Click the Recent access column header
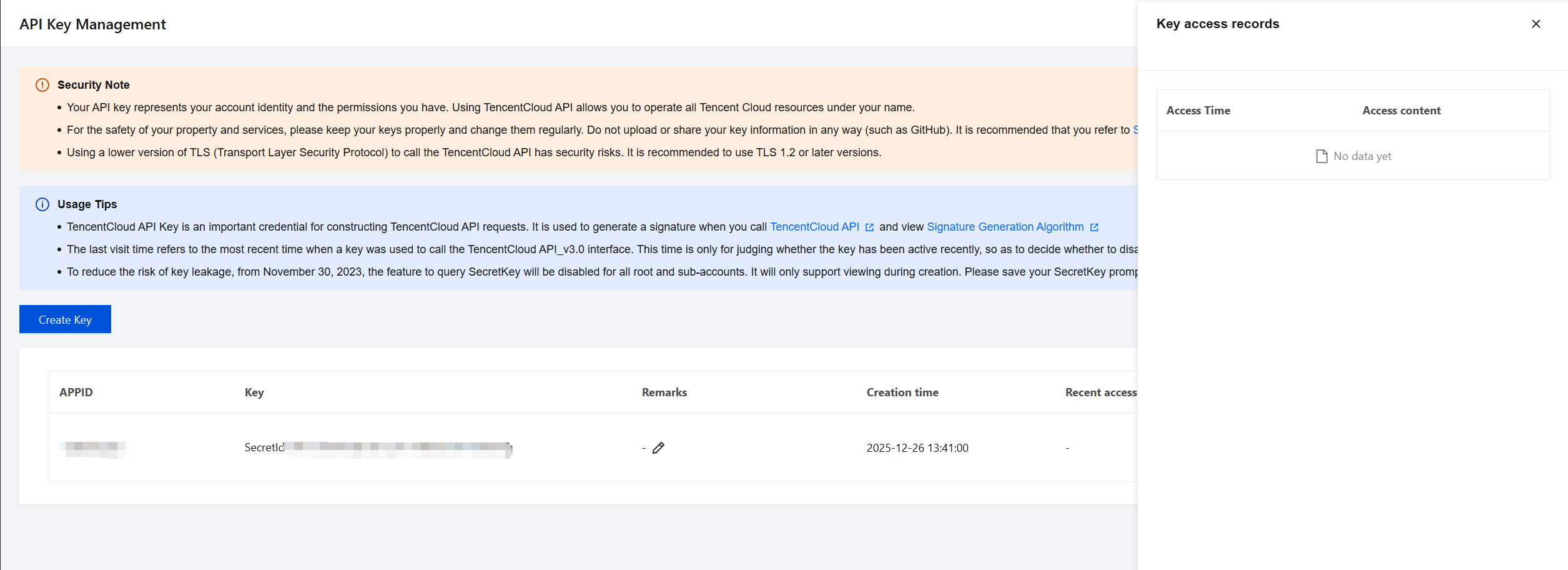 [1100, 392]
